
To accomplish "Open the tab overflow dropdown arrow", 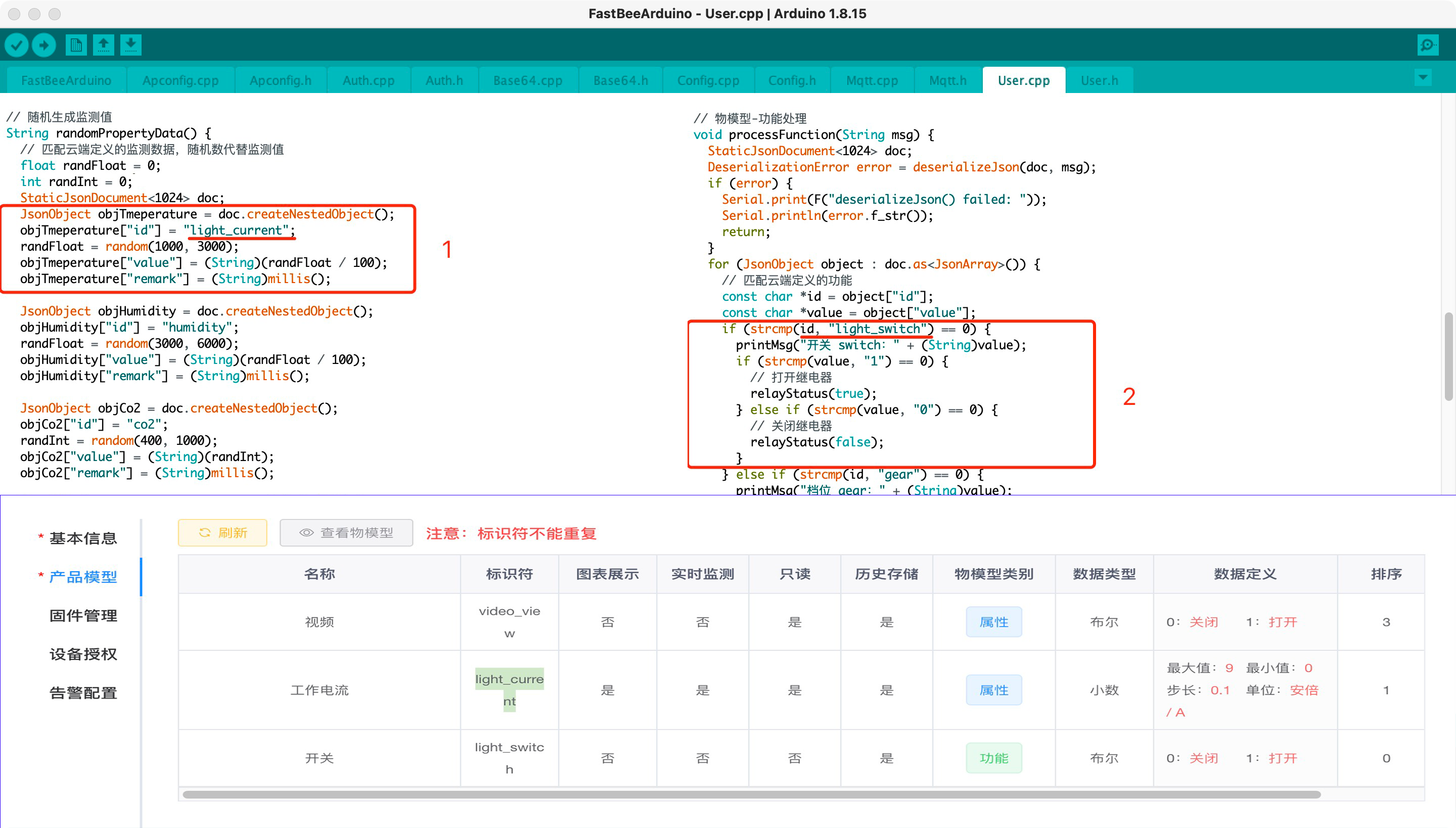I will tap(1423, 77).
